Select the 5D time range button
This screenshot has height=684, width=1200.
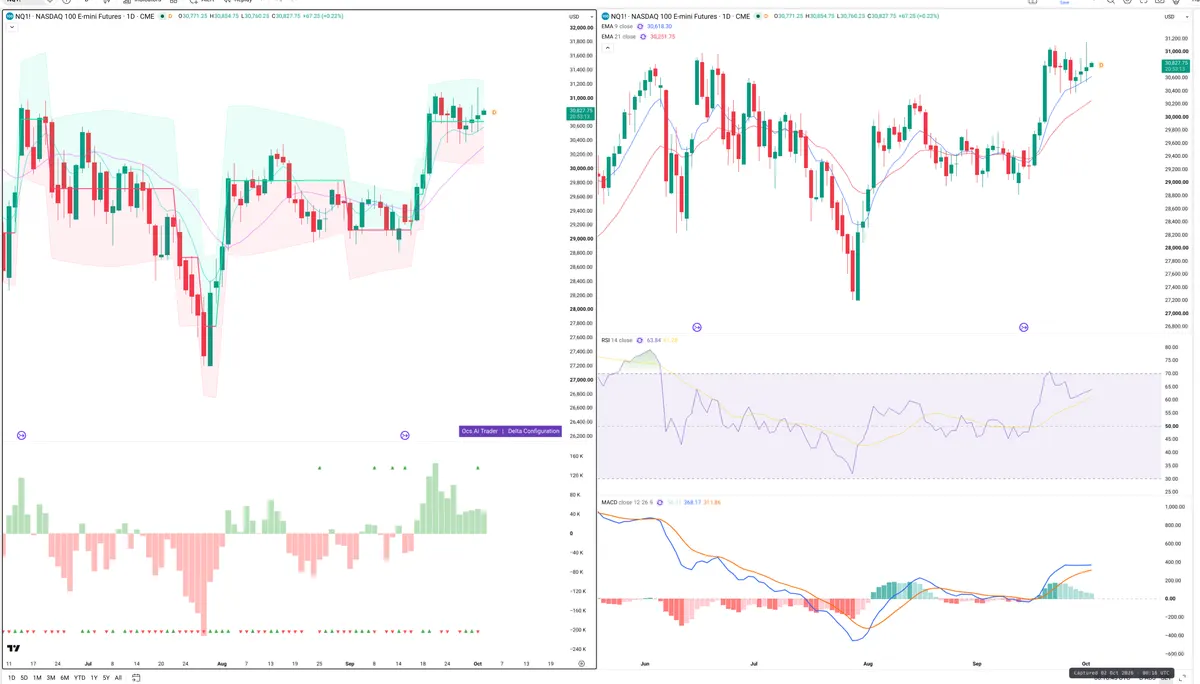pyautogui.click(x=24, y=678)
